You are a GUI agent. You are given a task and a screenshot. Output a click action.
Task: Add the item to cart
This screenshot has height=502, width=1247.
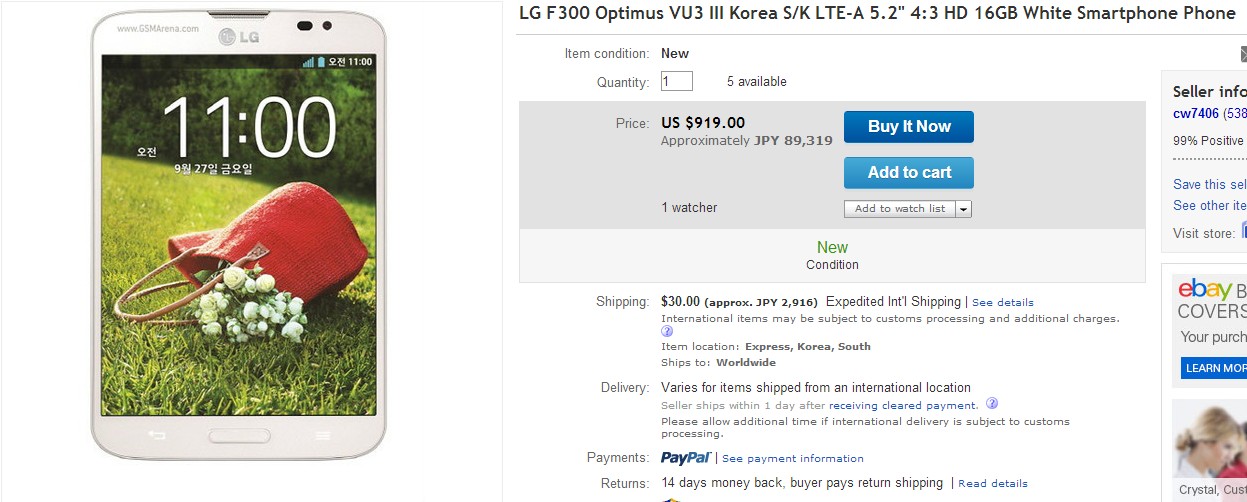coord(908,172)
